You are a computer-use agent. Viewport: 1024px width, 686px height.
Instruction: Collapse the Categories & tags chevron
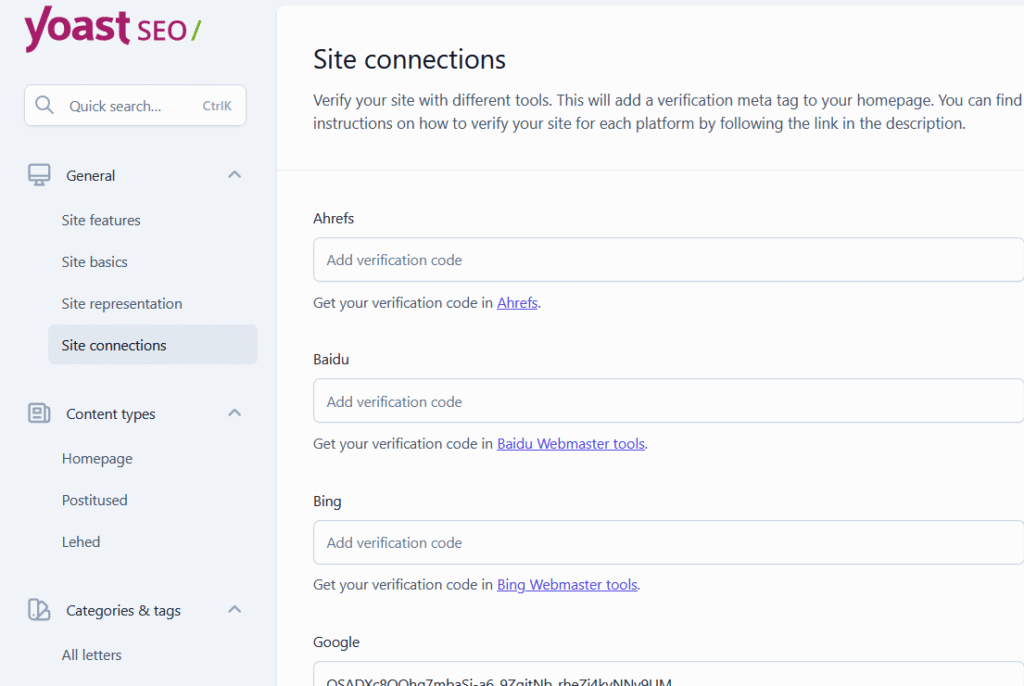pos(234,610)
